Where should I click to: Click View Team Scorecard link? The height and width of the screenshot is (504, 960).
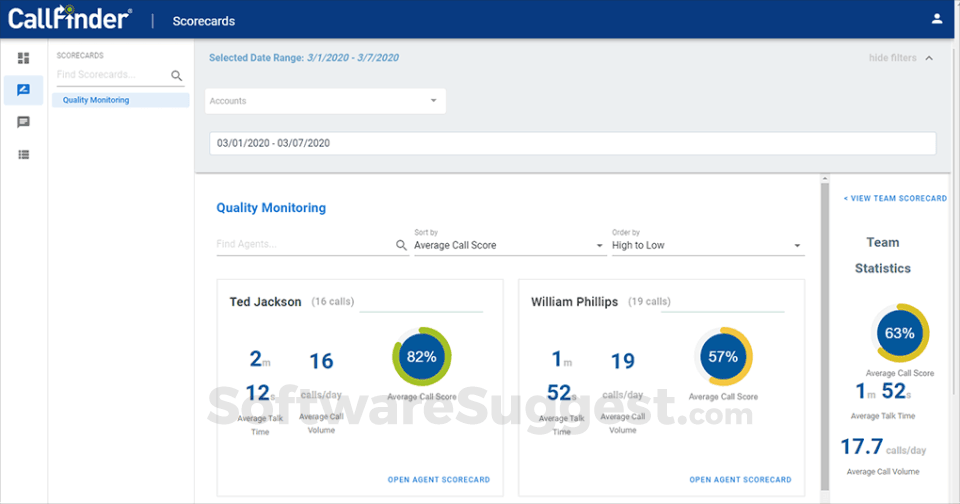[895, 199]
